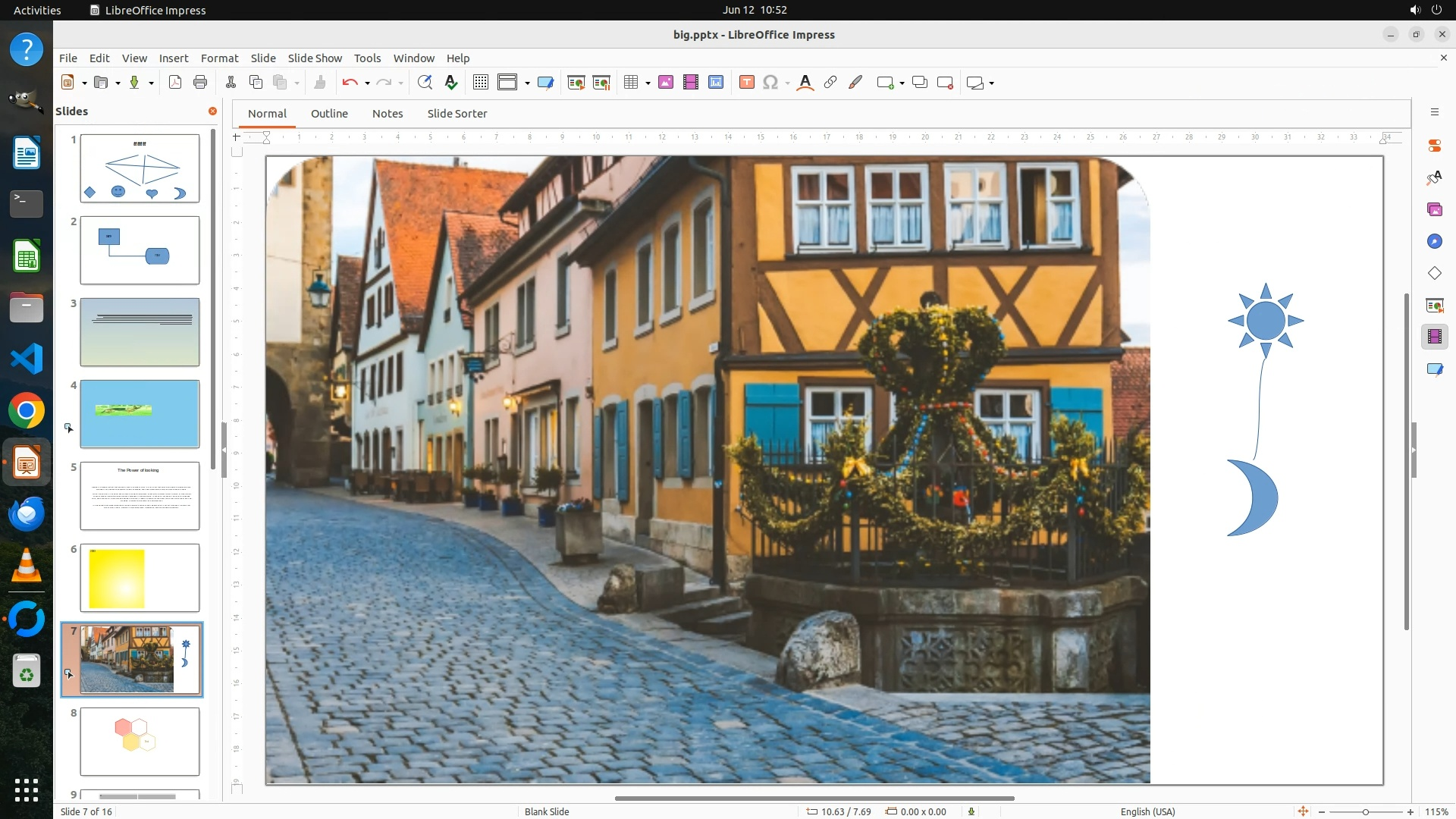This screenshot has height=819, width=1456.
Task: Select slide 8 thumbnail with hexagons
Action: click(140, 741)
